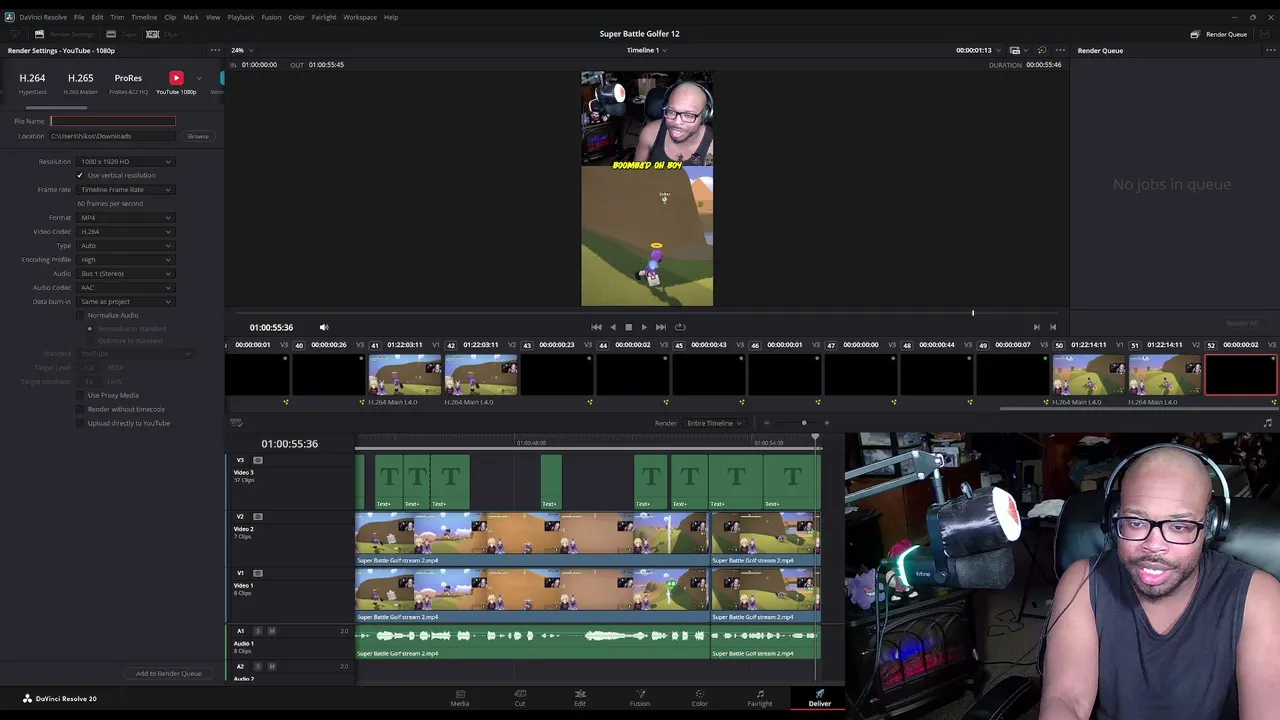Open the Frame rate dropdown
Image resolution: width=1280 pixels, height=720 pixels.
pyautogui.click(x=125, y=189)
